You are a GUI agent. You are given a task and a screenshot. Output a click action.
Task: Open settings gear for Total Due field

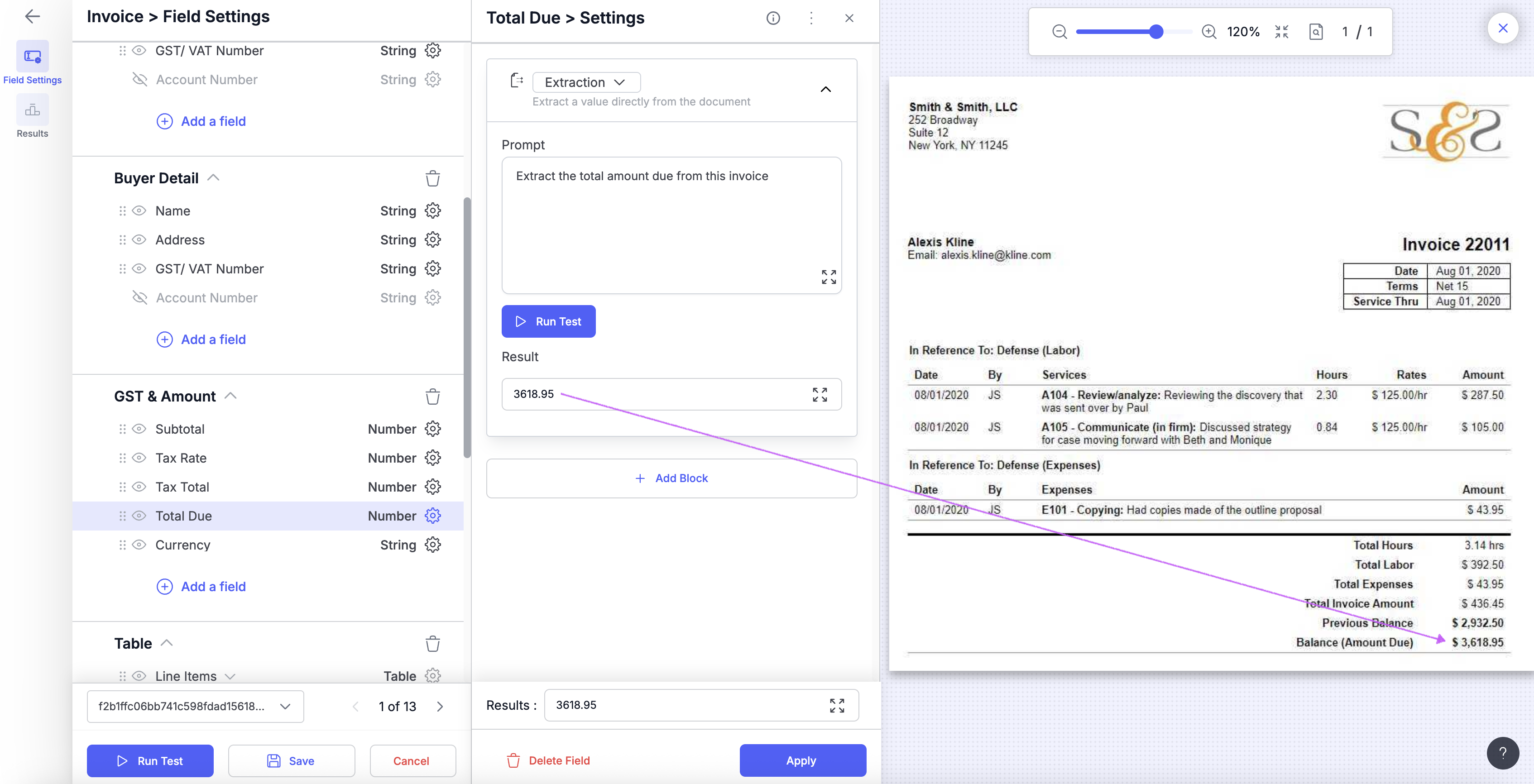(433, 516)
